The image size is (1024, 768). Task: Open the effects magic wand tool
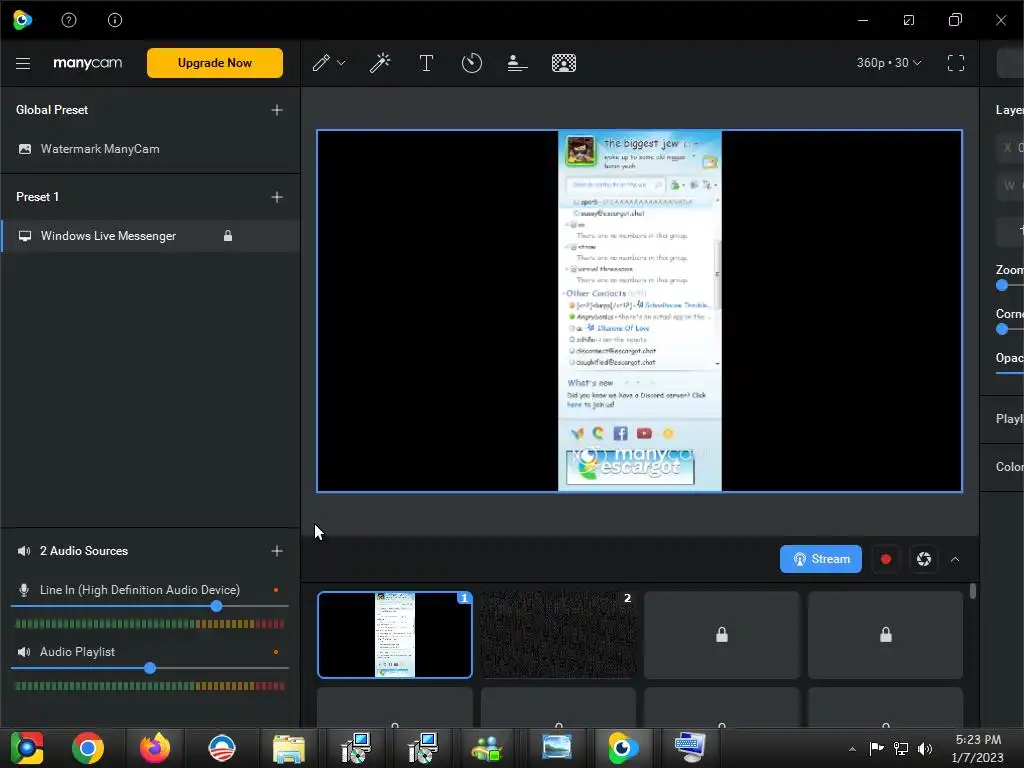point(379,63)
